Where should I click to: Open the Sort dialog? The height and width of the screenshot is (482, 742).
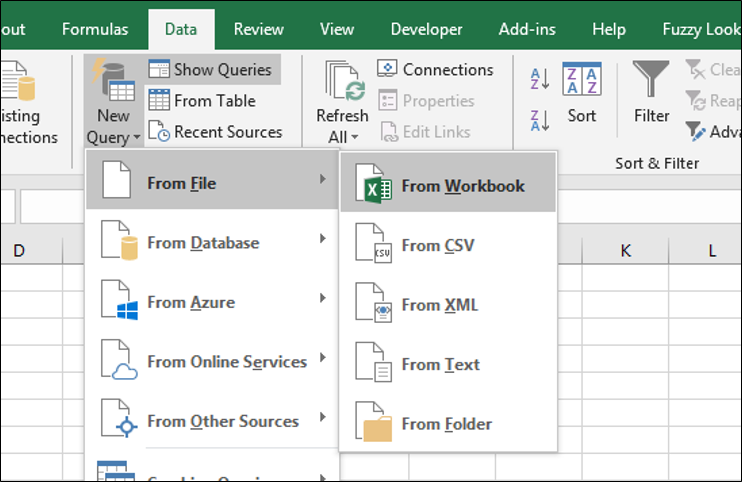[x=582, y=93]
